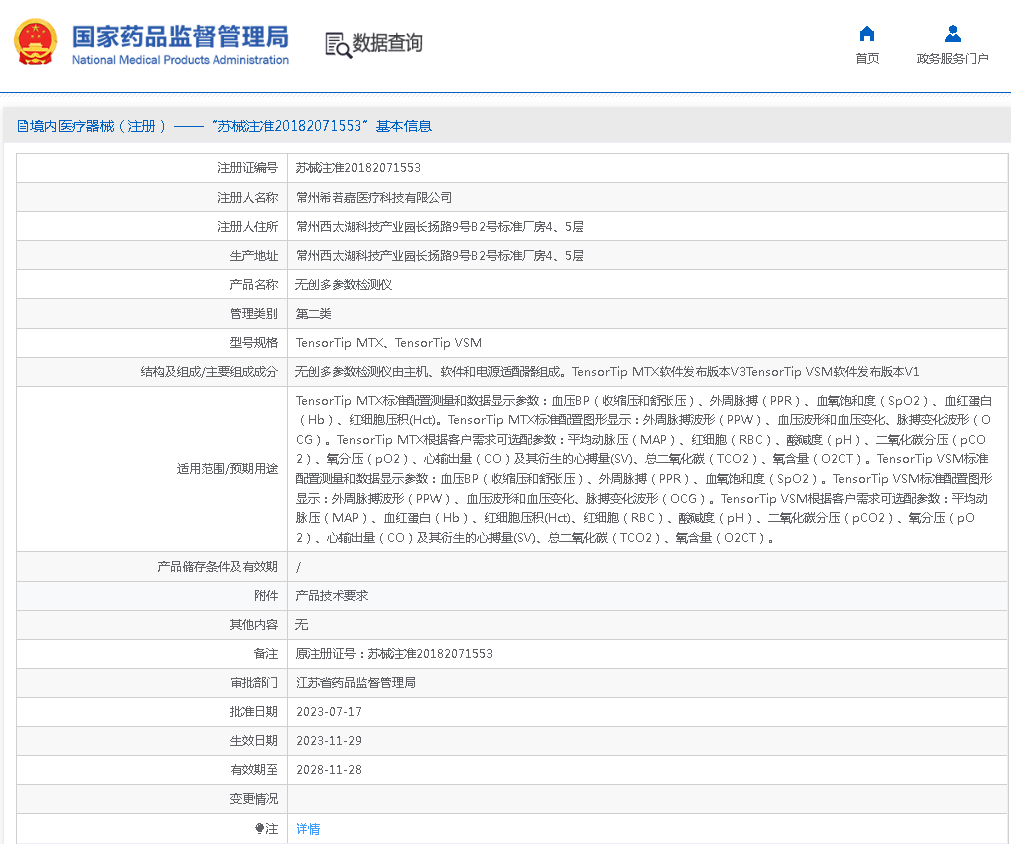This screenshot has width=1011, height=844.
Task: Click registrant name 常州希若嘉医疗科技有限公司
Action: [374, 197]
